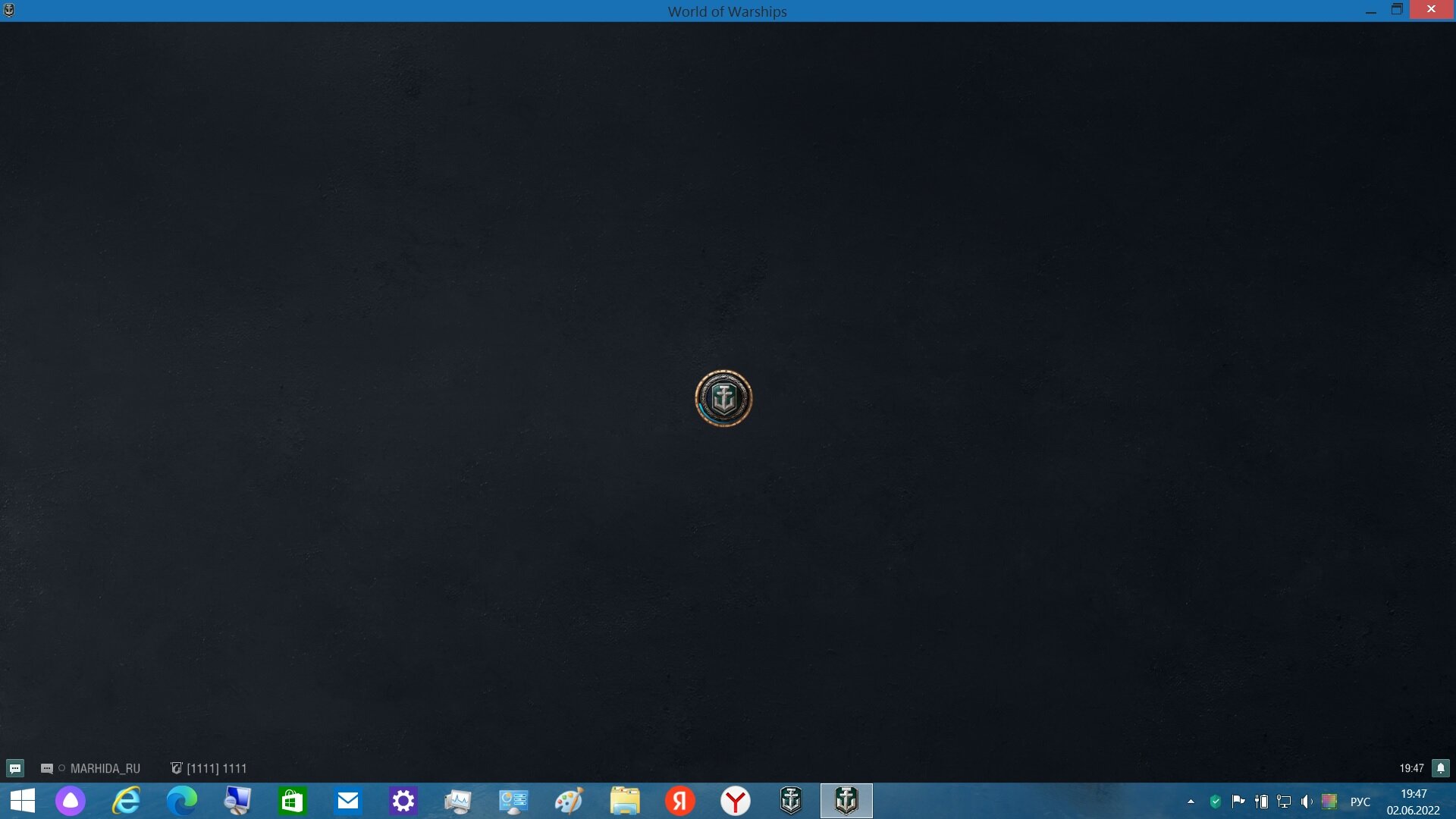The image size is (1456, 819).
Task: Open Internet Explorer from the taskbar
Action: tap(126, 801)
